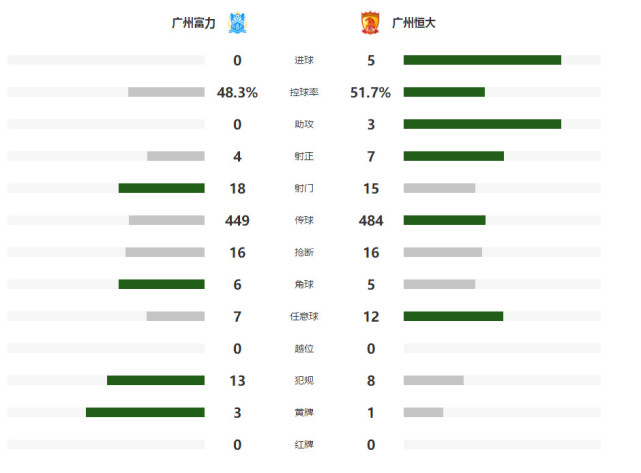This screenshot has width=641, height=473.
Task: Select the 越位 stat label
Action: [304, 348]
